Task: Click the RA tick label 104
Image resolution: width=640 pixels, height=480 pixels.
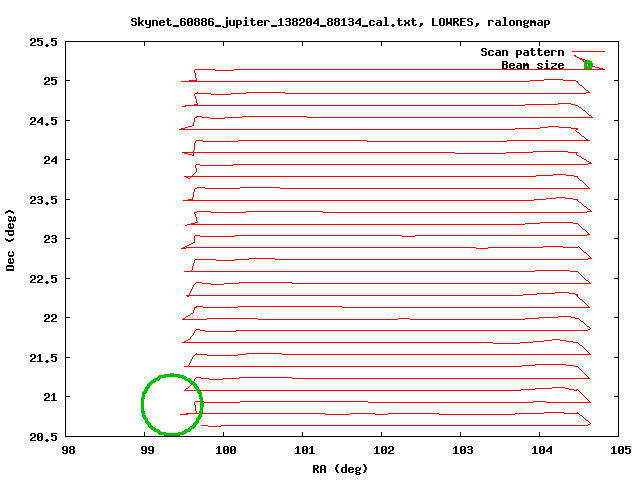Action: click(542, 450)
